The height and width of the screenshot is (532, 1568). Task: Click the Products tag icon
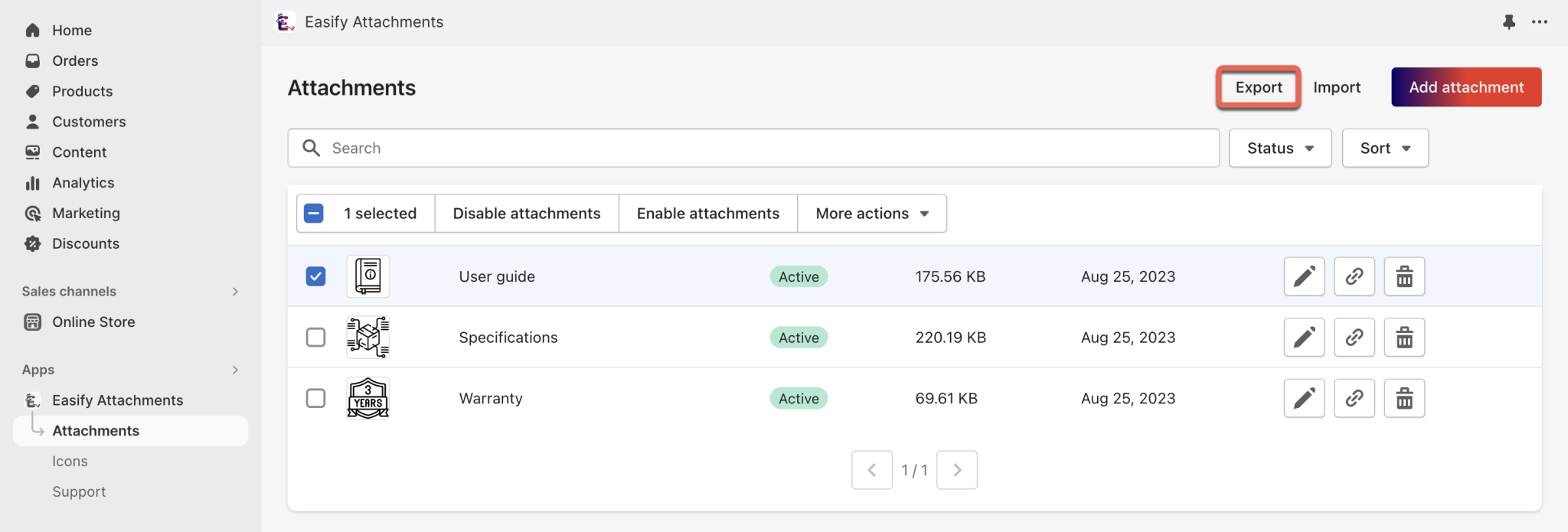(x=32, y=91)
